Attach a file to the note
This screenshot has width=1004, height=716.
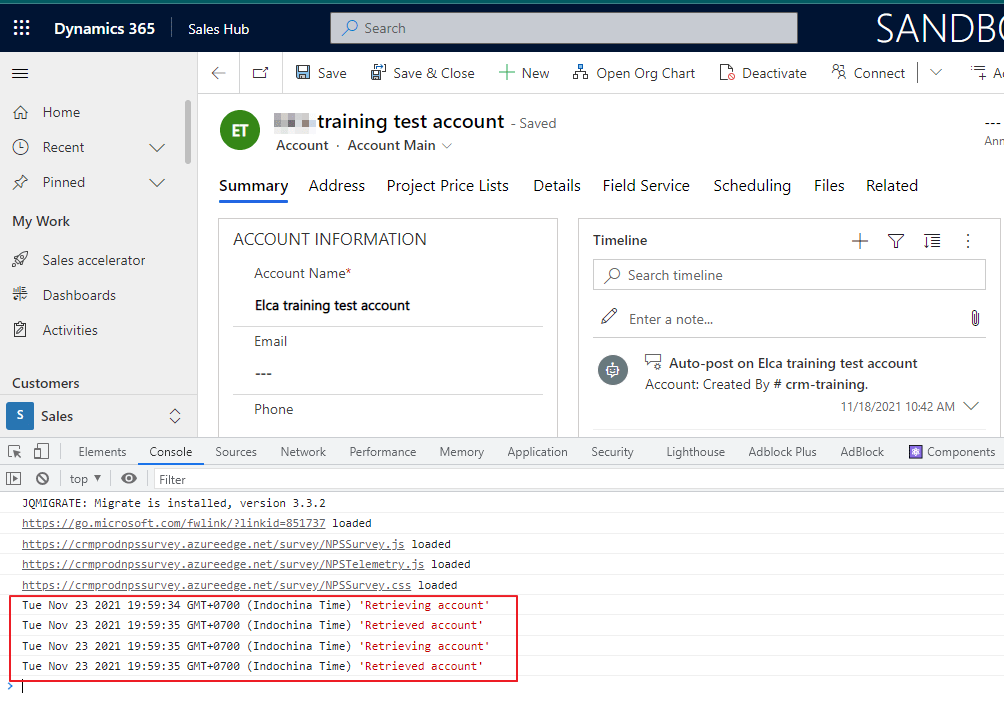[x=975, y=318]
